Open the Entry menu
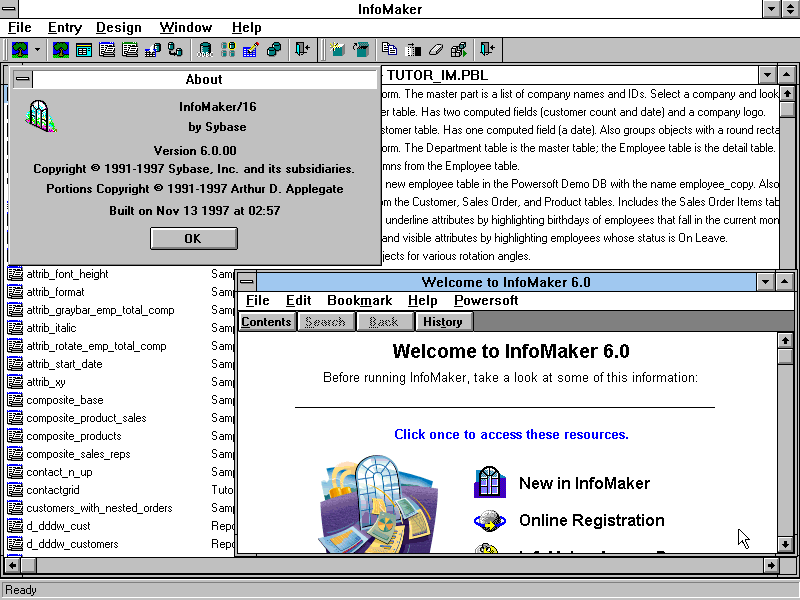The height and width of the screenshot is (600, 800). (65, 28)
